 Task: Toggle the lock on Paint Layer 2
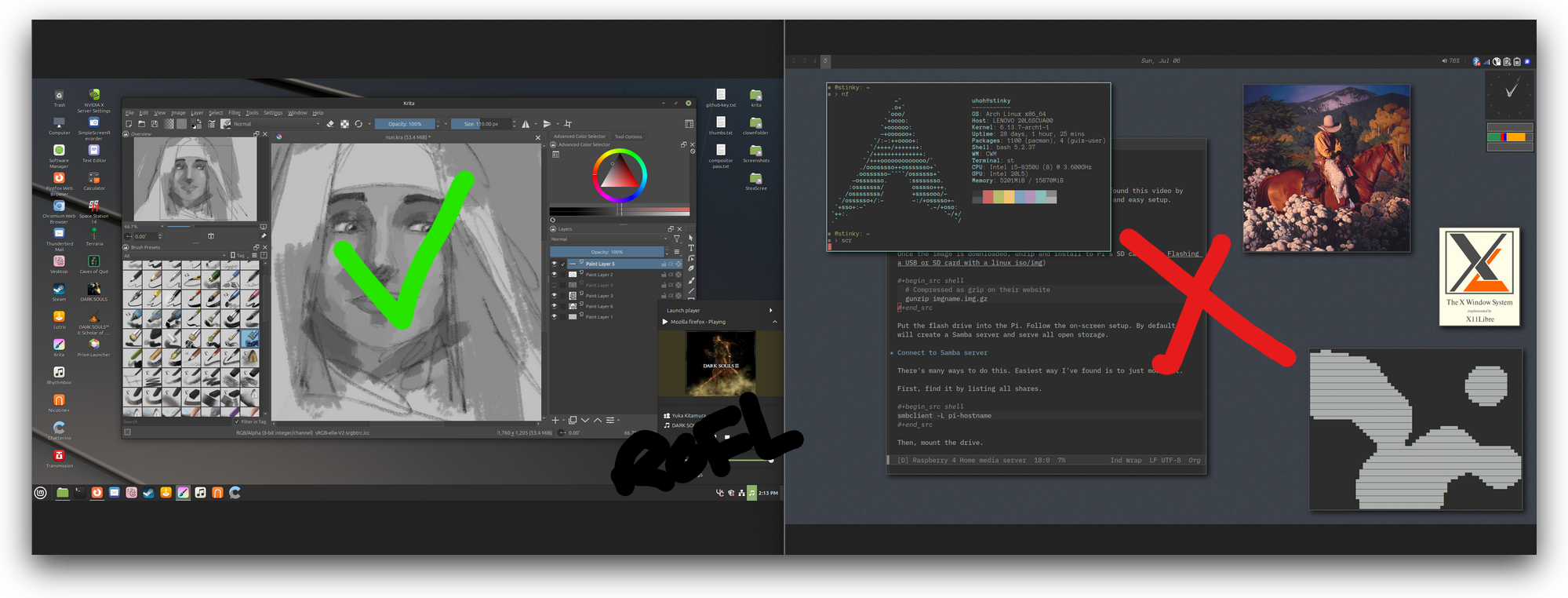[664, 275]
